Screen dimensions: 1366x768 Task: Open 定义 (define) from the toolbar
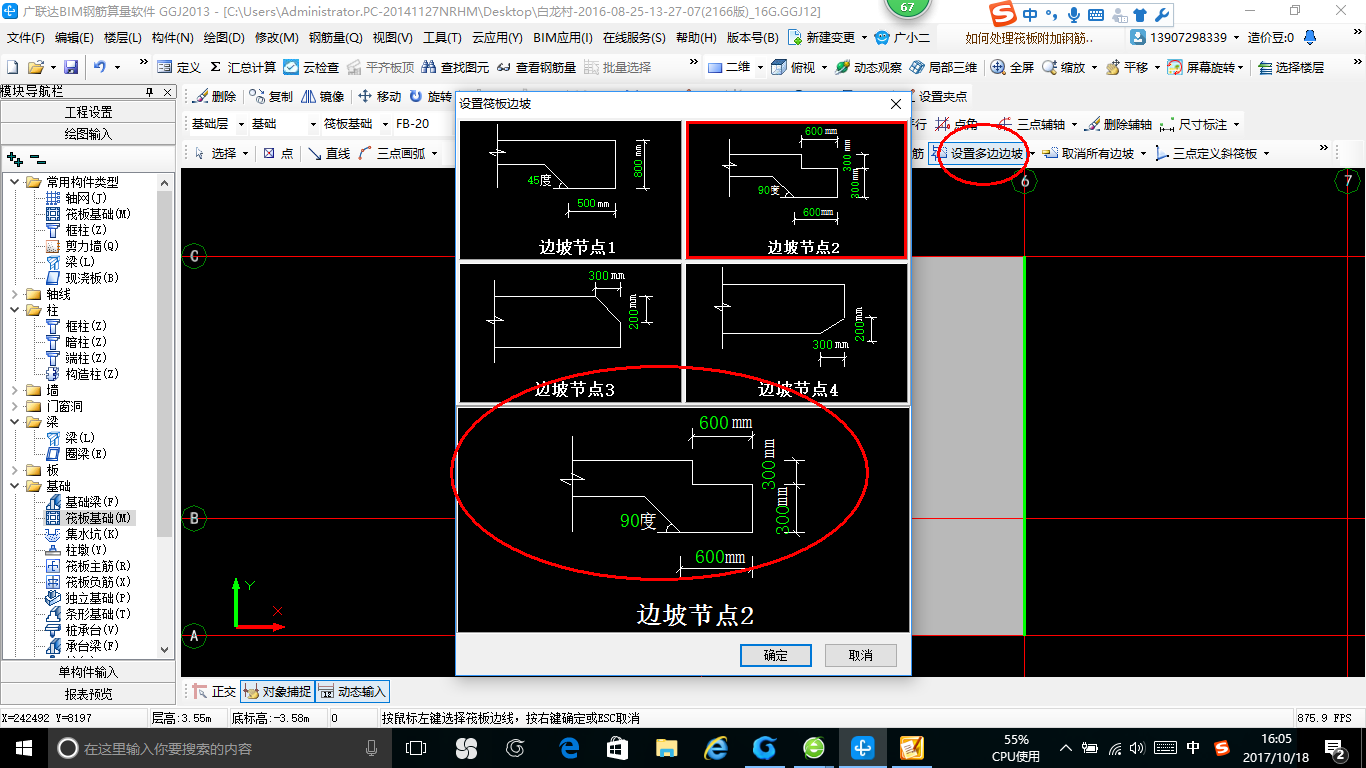click(180, 67)
